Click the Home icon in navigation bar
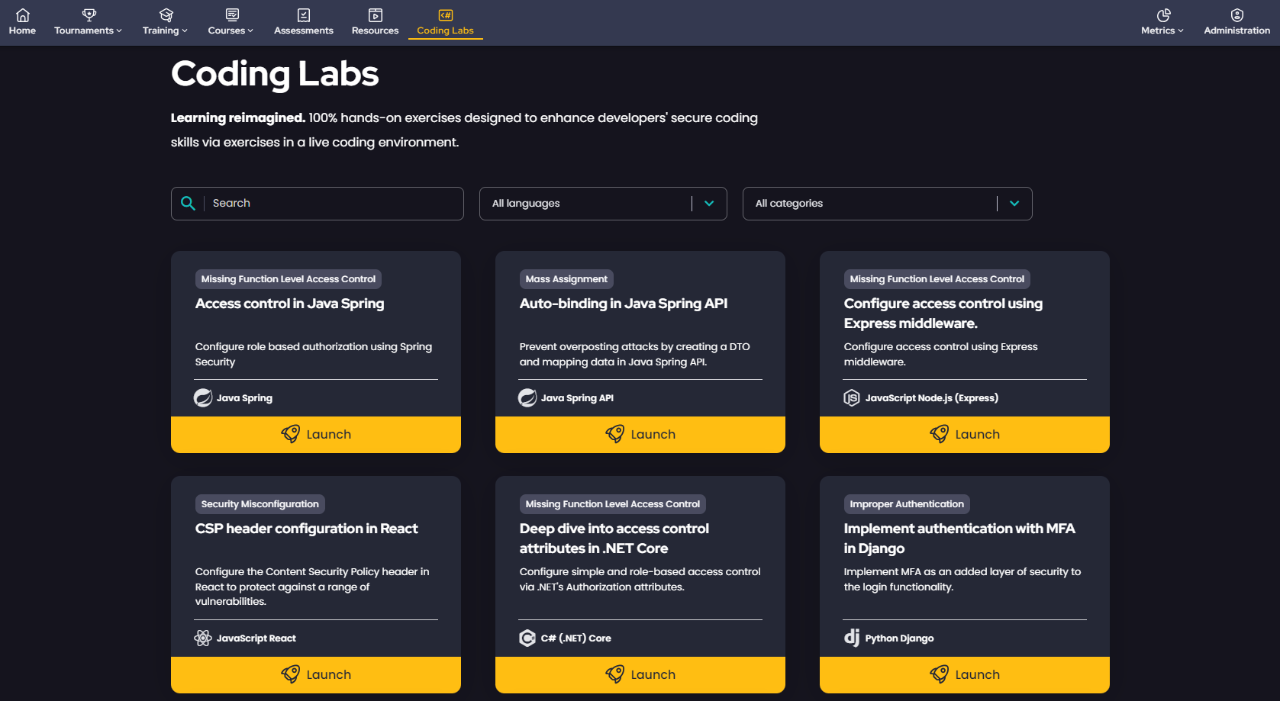Viewport: 1280px width, 701px height. coord(22,15)
